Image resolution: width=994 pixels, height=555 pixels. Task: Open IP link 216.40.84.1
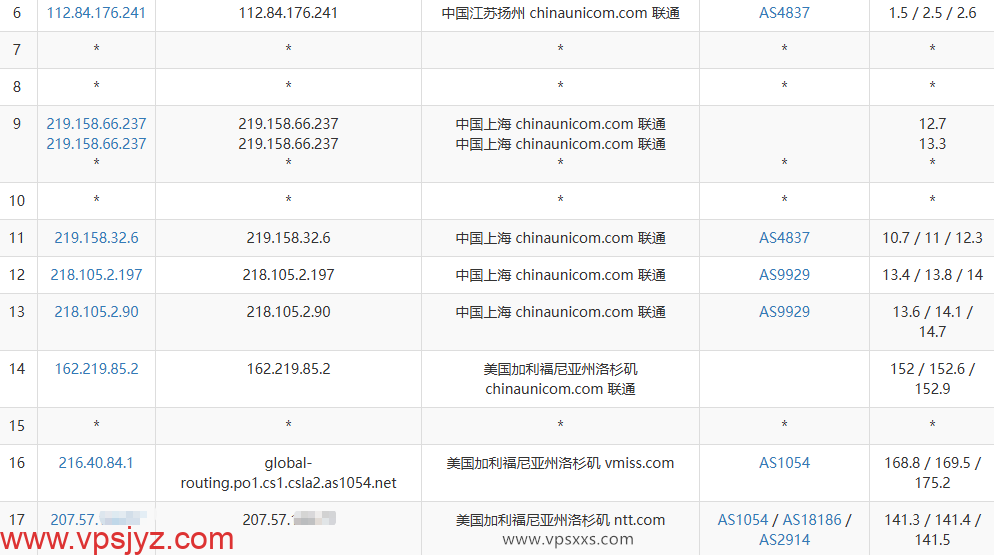tap(96, 462)
